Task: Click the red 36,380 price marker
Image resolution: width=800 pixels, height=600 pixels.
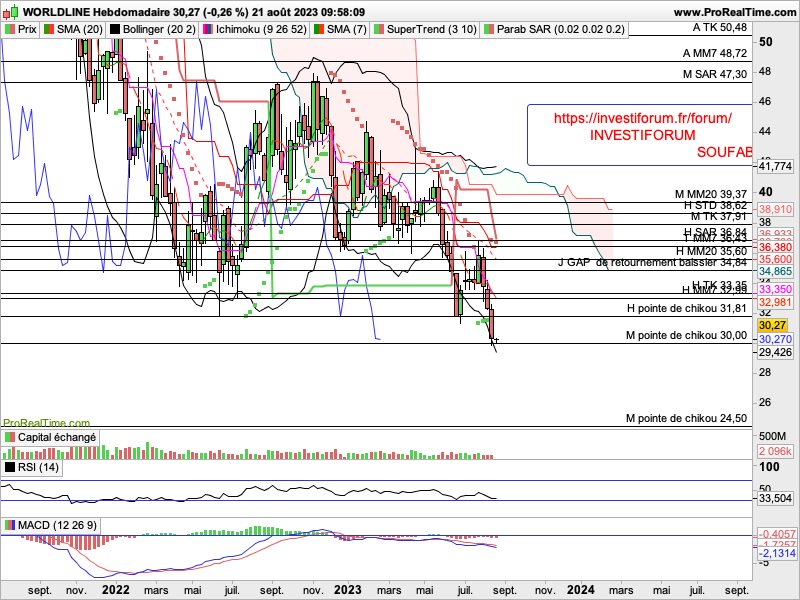Action: pos(776,247)
